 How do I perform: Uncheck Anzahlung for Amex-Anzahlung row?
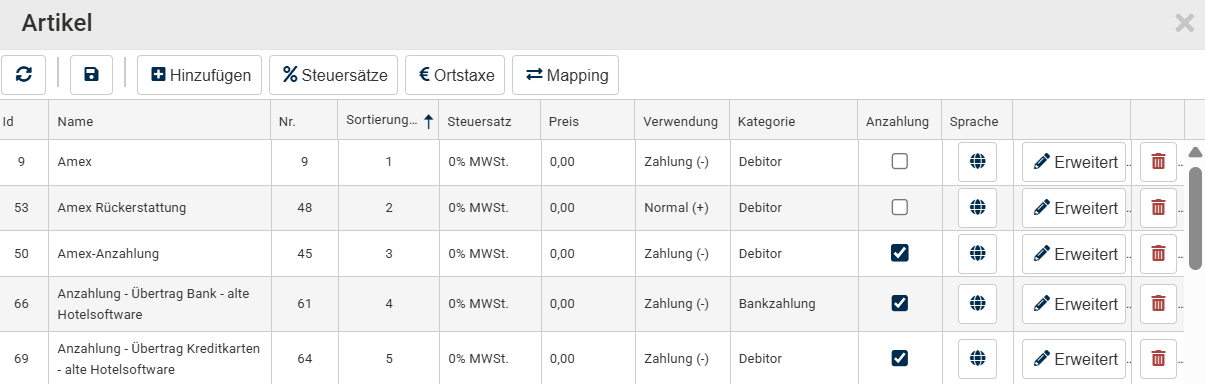(x=900, y=253)
